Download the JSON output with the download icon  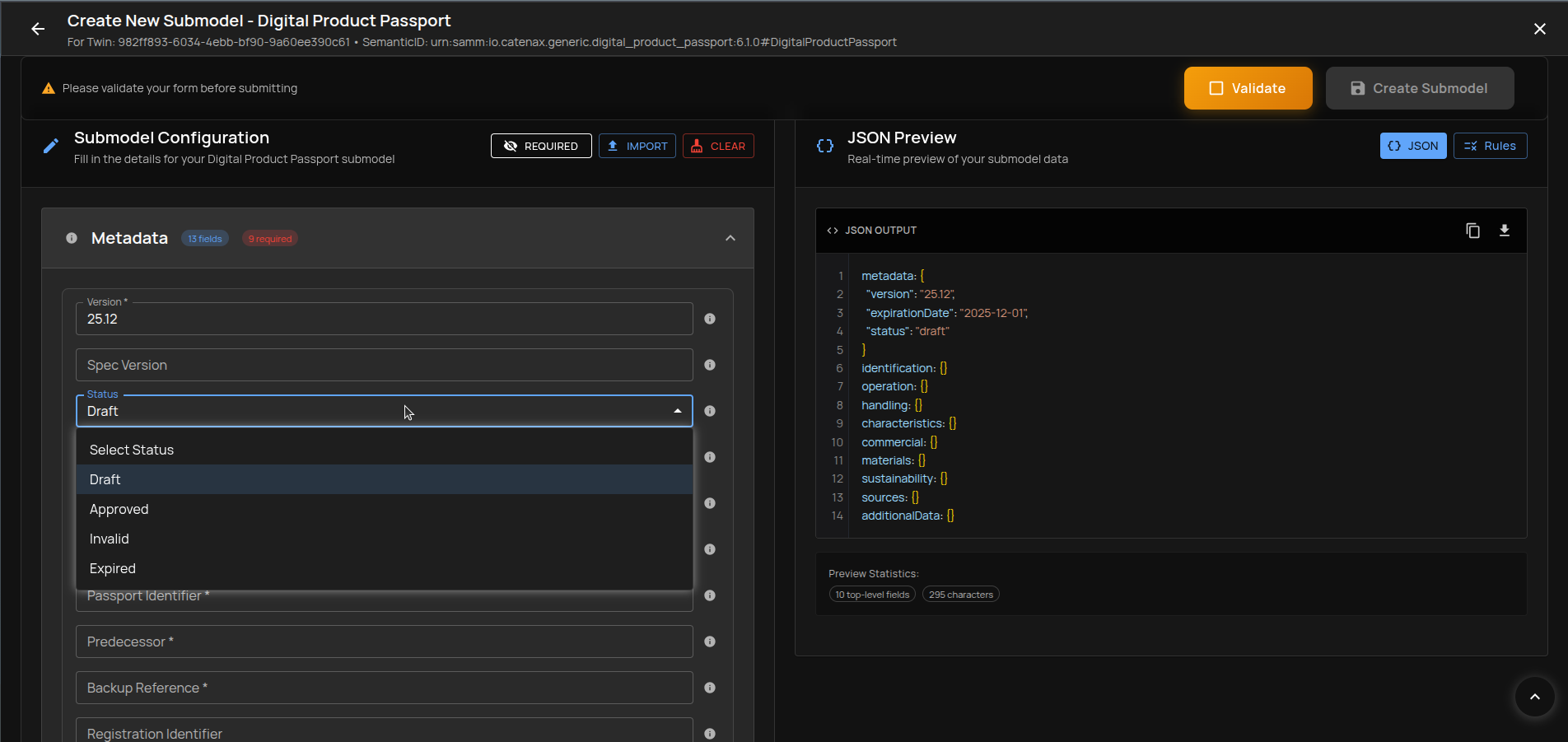click(1505, 231)
